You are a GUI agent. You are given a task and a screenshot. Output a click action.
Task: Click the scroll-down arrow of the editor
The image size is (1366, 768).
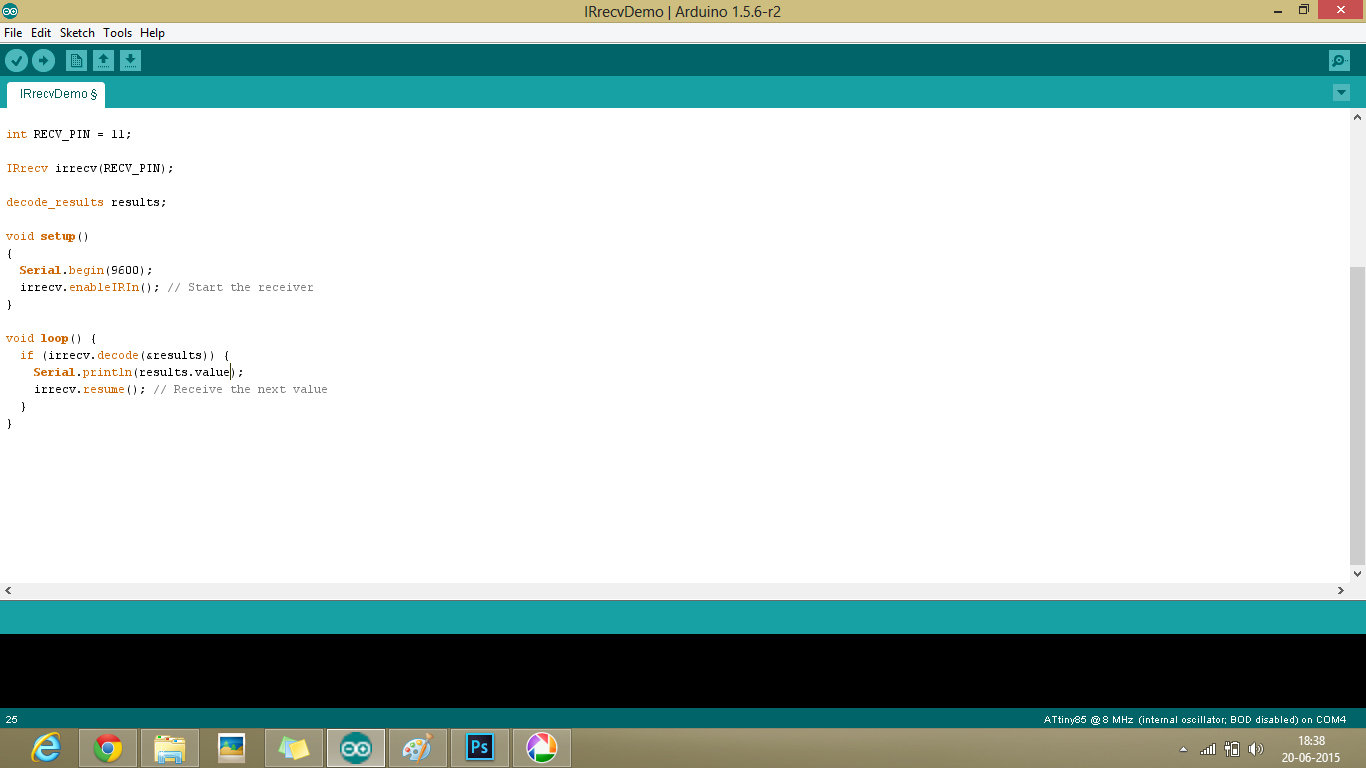[1357, 574]
